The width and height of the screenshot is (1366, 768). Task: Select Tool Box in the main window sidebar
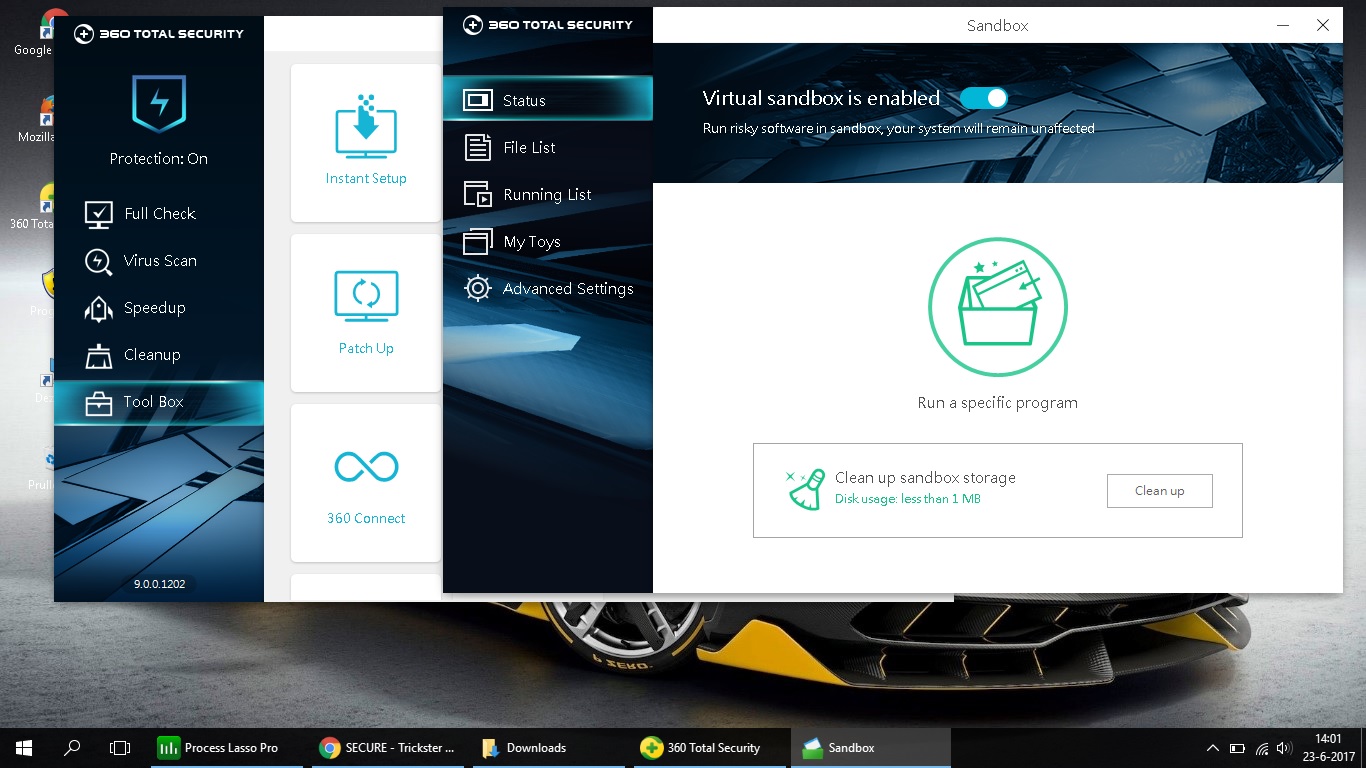click(159, 402)
